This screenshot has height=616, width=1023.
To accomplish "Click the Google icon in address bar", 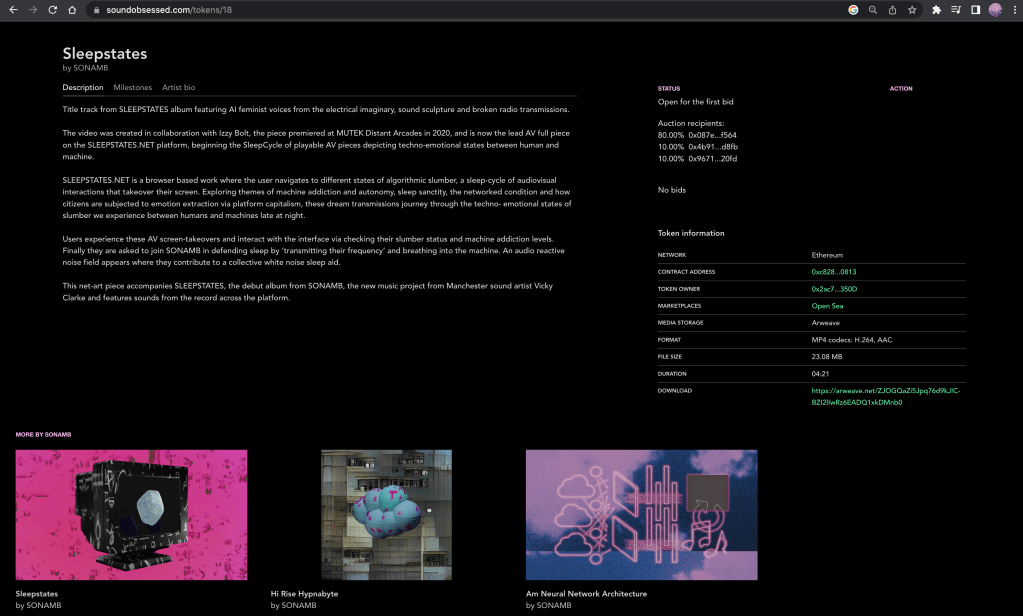I will click(853, 10).
